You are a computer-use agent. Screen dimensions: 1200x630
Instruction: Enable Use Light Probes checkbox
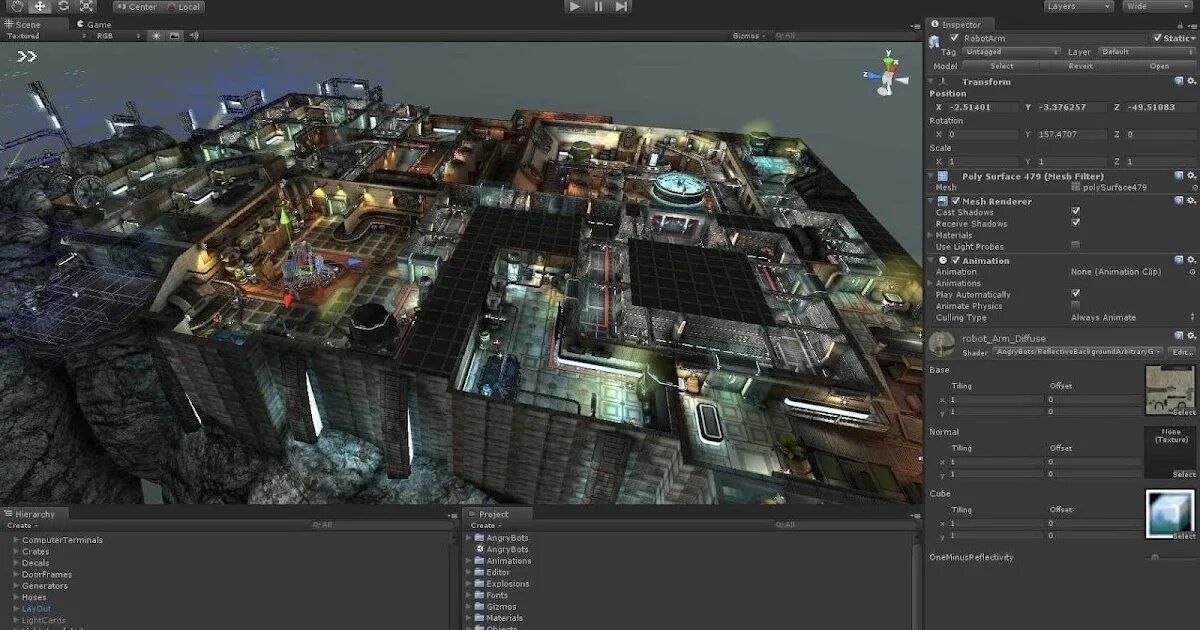(x=1076, y=246)
